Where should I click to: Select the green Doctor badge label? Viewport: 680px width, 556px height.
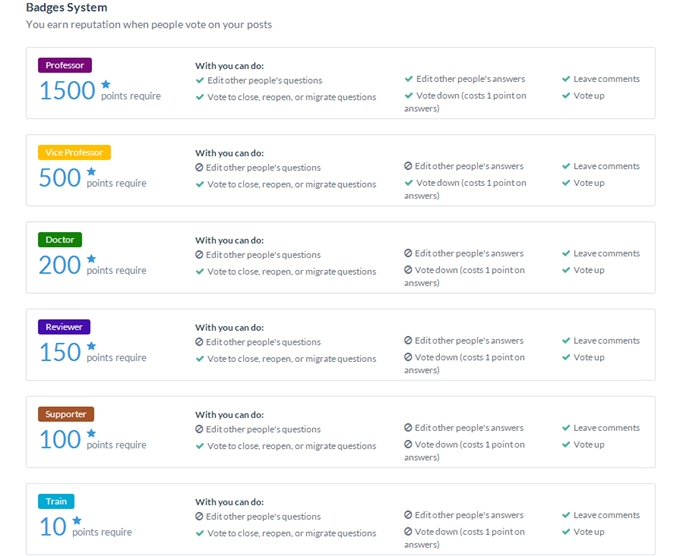(x=60, y=239)
